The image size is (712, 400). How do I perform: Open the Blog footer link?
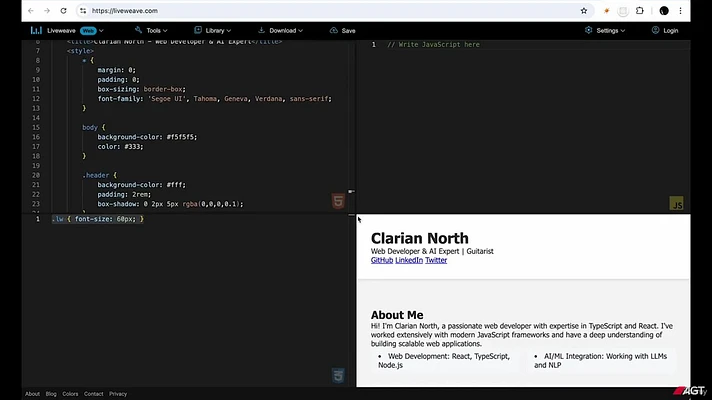51,394
